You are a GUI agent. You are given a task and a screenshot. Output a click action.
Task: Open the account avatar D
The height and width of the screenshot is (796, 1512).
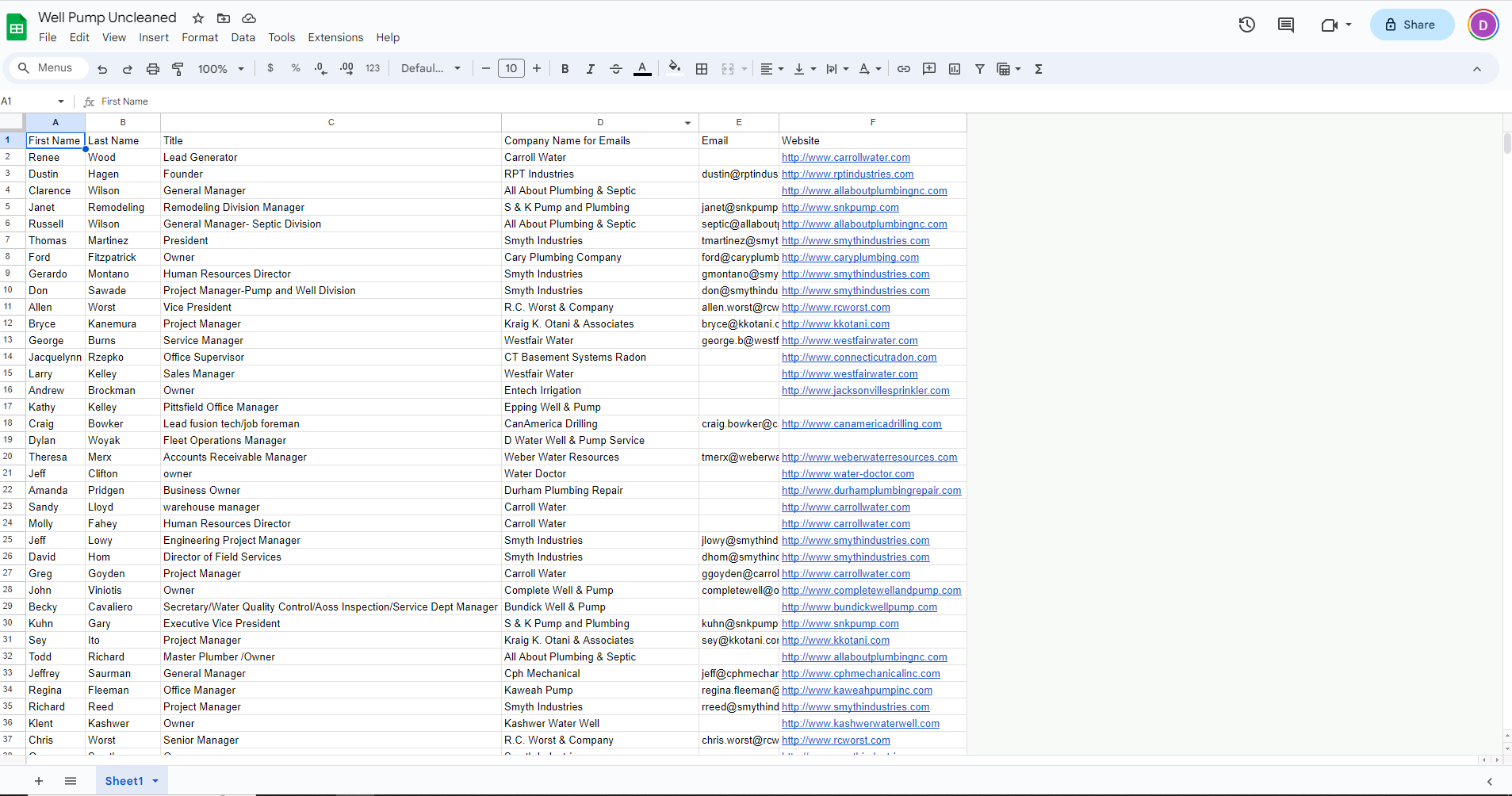pos(1483,25)
